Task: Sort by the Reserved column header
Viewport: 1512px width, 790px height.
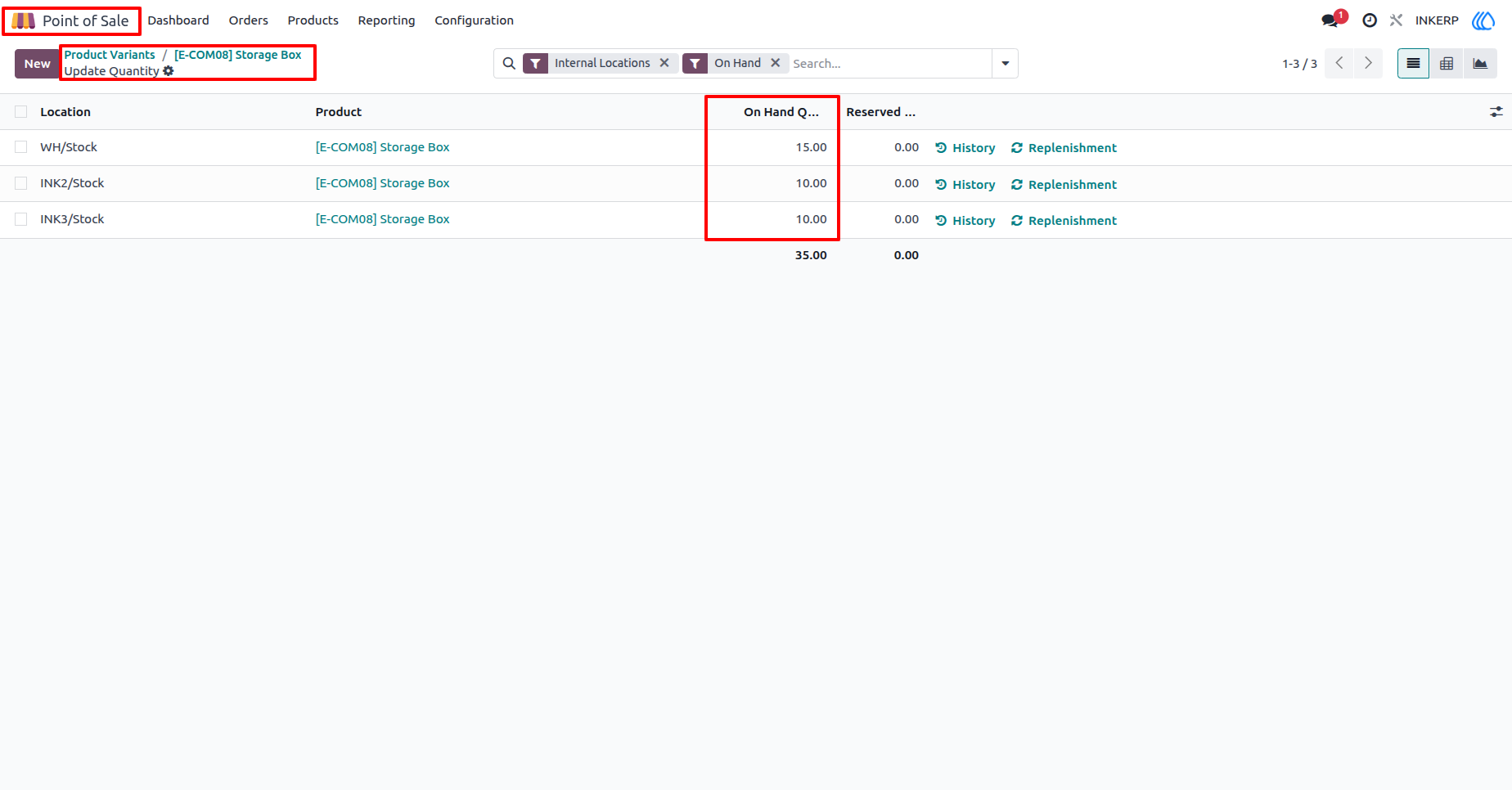Action: tap(881, 112)
